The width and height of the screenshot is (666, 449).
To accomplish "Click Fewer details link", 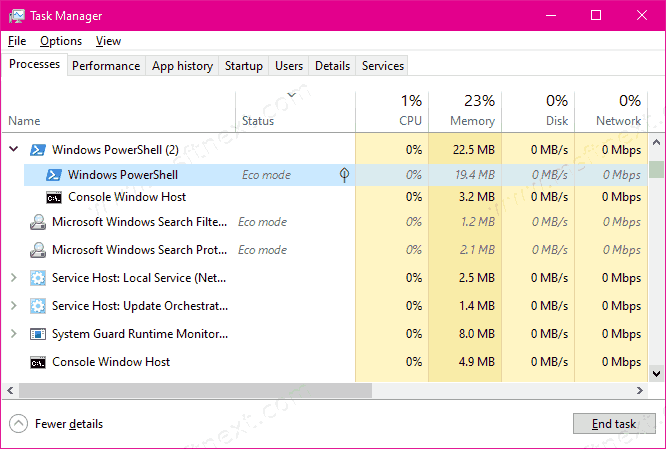I will [x=69, y=424].
